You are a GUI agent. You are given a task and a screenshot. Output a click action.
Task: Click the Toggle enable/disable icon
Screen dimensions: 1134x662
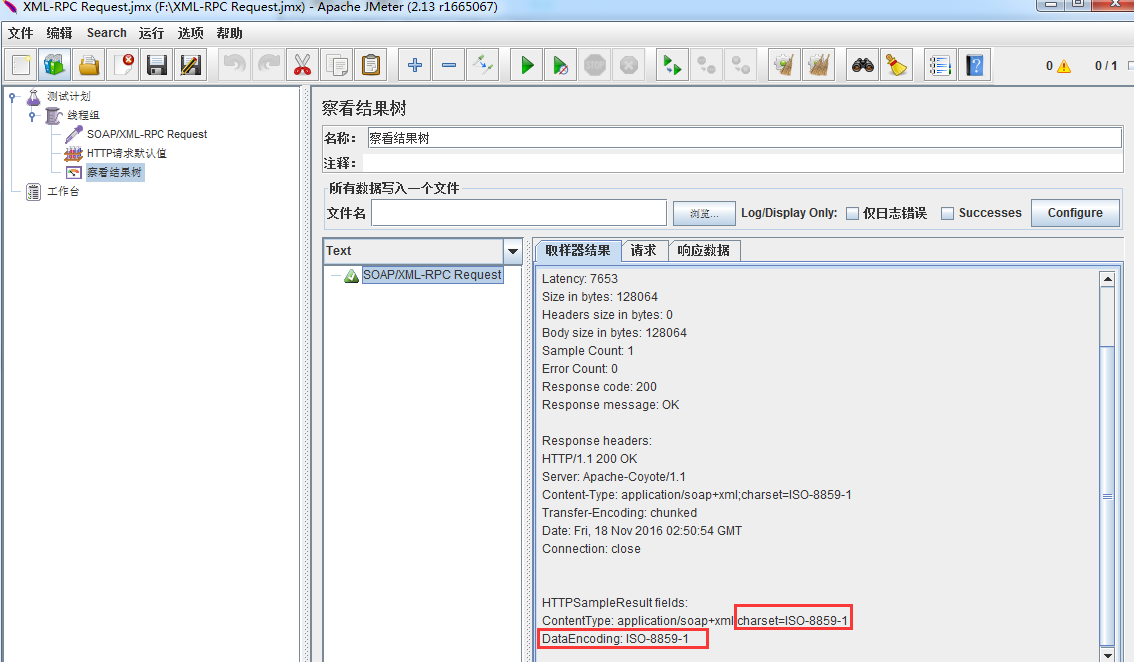point(482,65)
